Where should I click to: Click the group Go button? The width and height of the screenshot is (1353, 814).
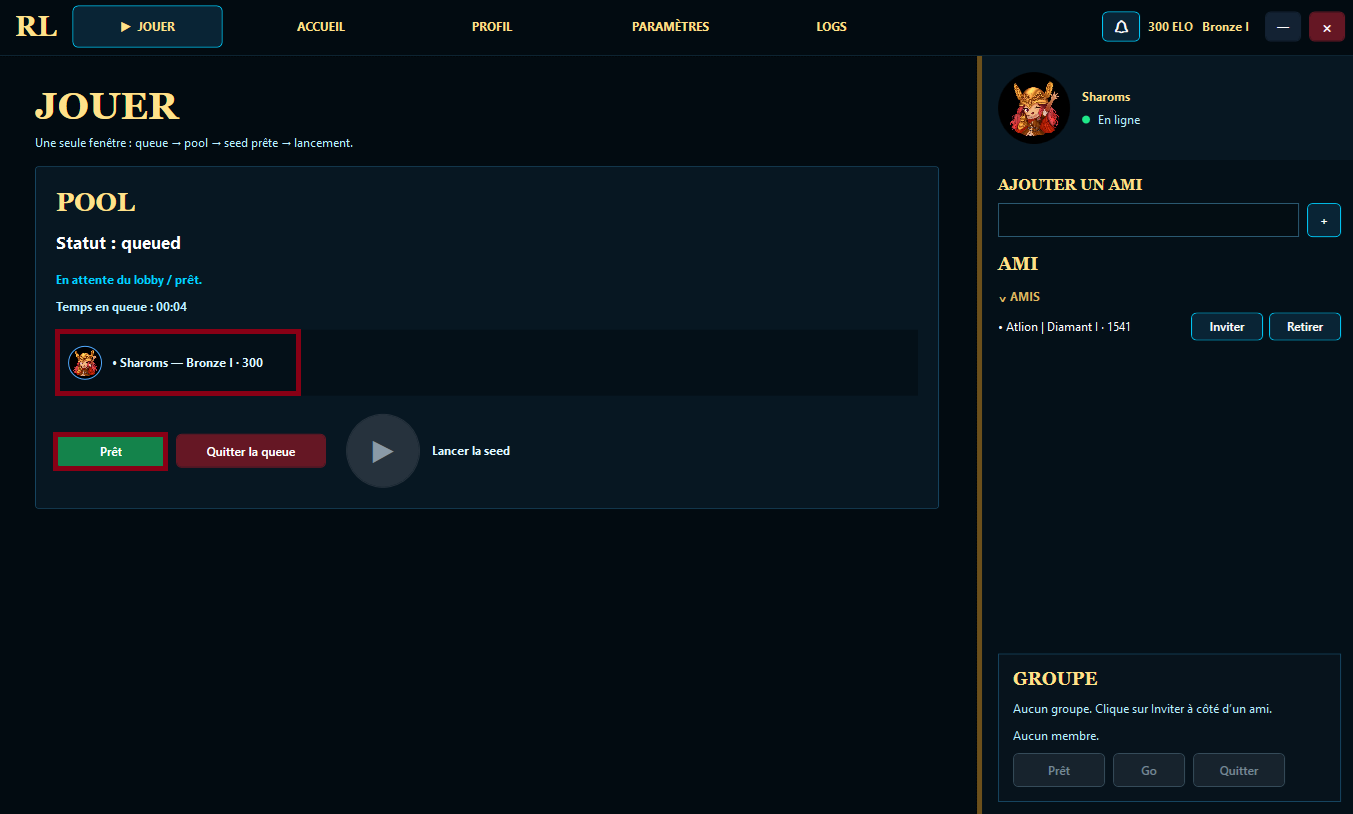coord(1149,770)
